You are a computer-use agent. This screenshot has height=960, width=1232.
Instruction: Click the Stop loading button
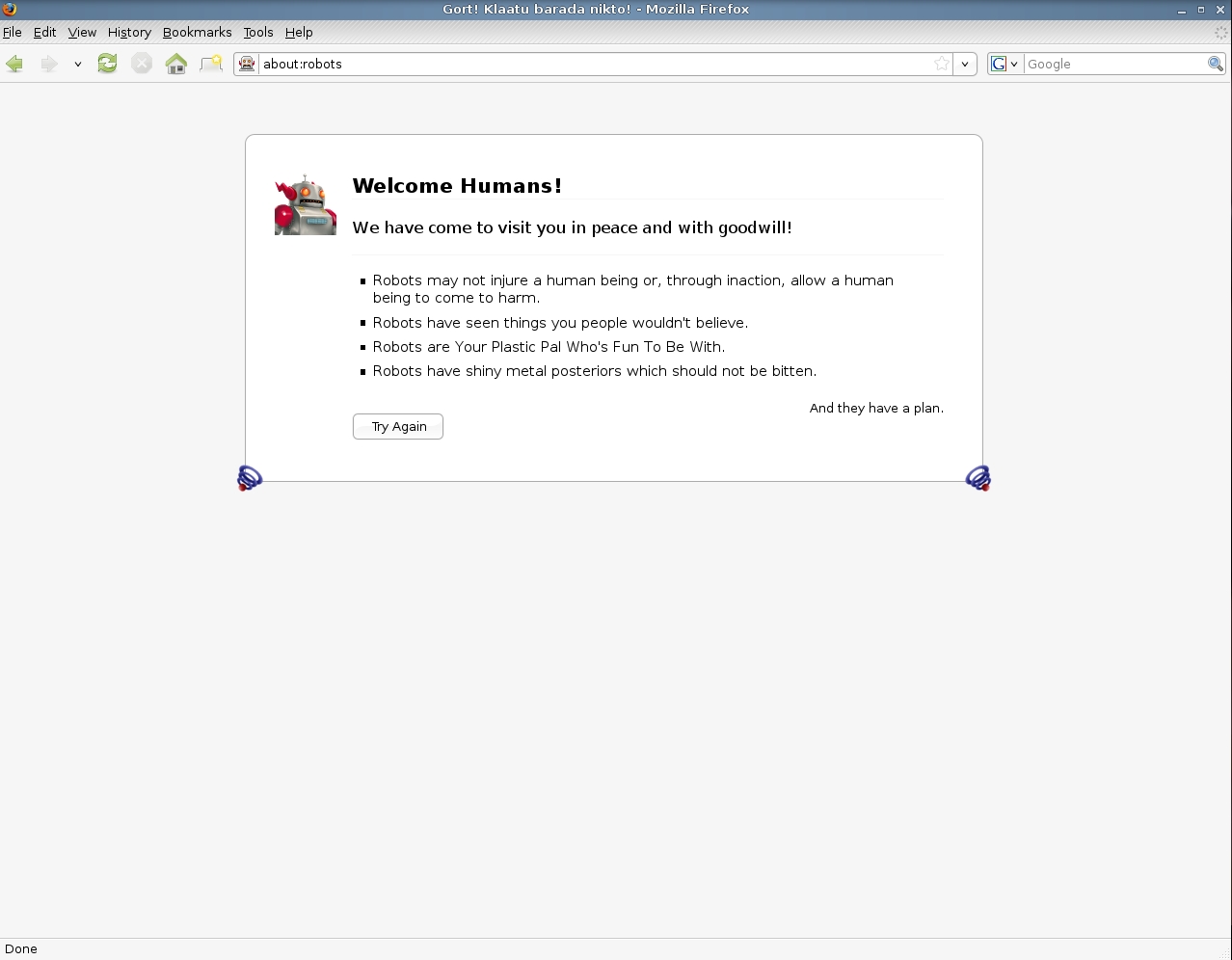pyautogui.click(x=142, y=64)
